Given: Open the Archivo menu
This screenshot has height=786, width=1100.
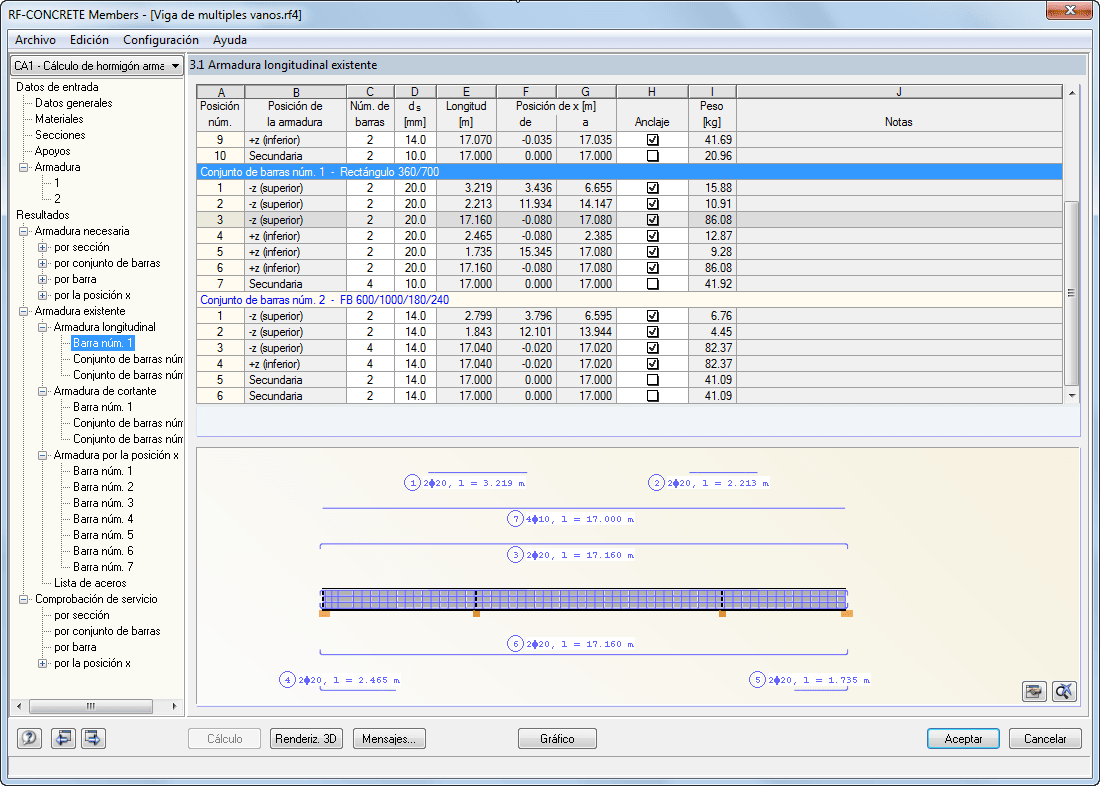Looking at the screenshot, I should [x=35, y=40].
